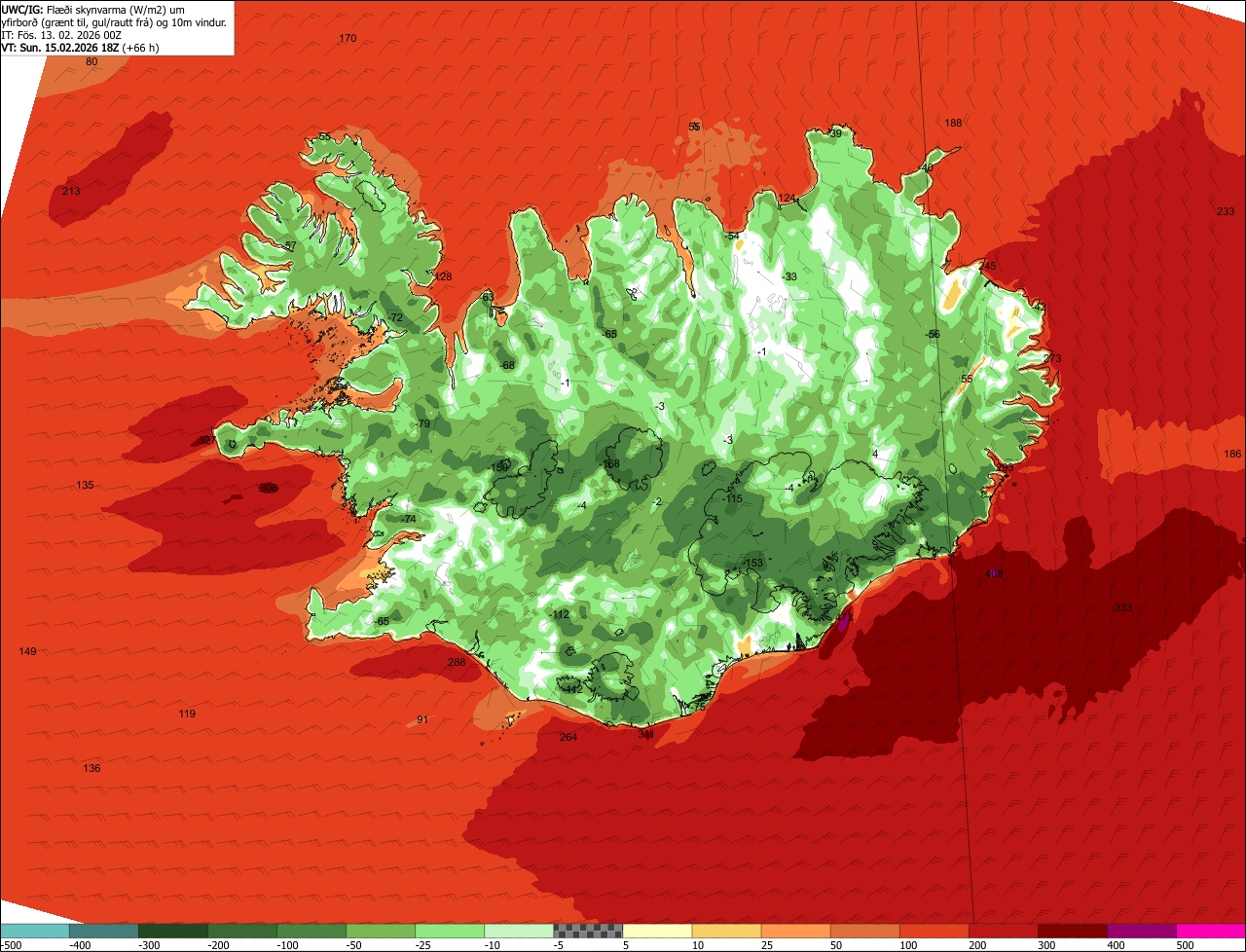Select the dark green -200 to -100 legend swatch

pos(242,930)
